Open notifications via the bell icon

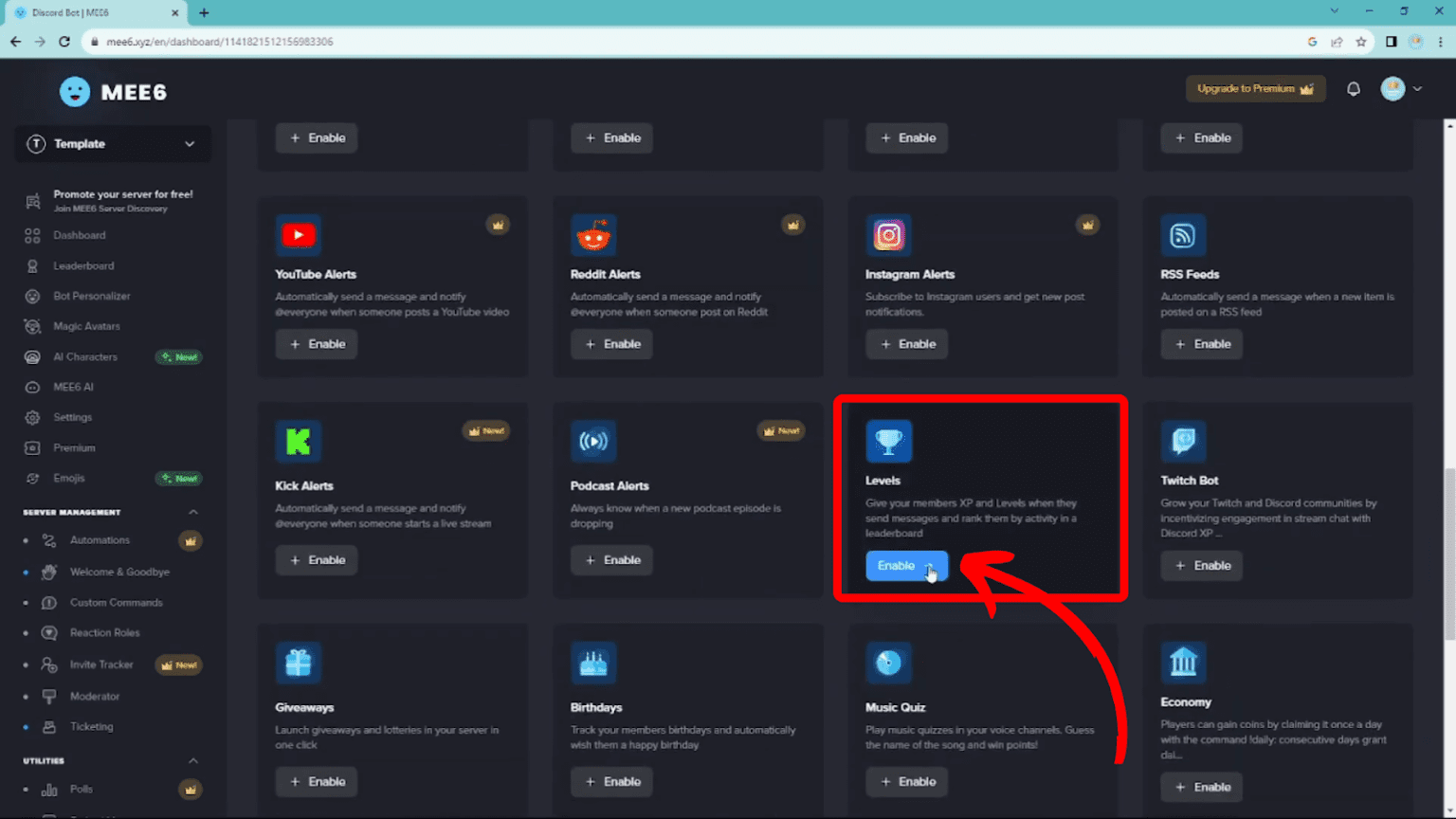coord(1354,88)
